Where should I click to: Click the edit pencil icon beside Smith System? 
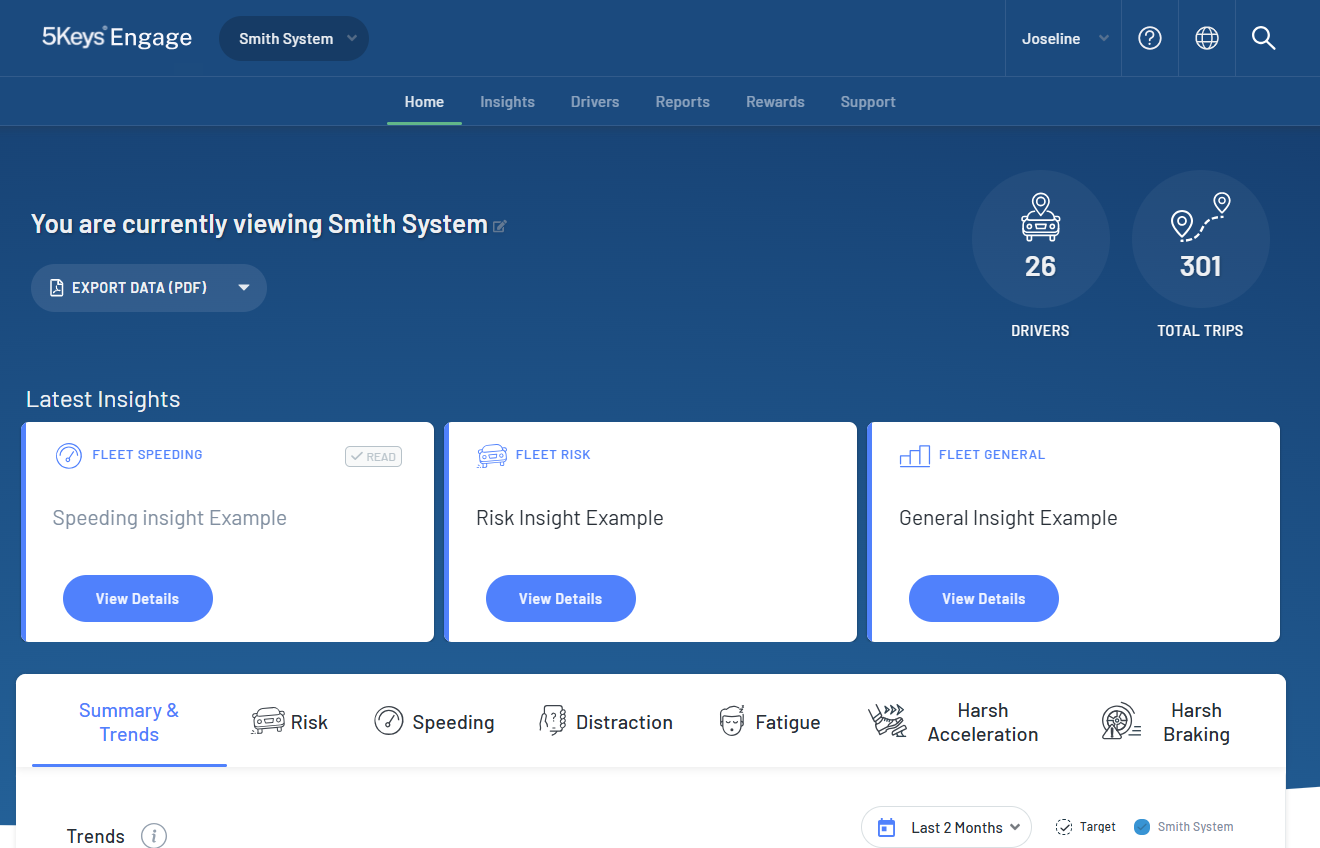pyautogui.click(x=500, y=226)
